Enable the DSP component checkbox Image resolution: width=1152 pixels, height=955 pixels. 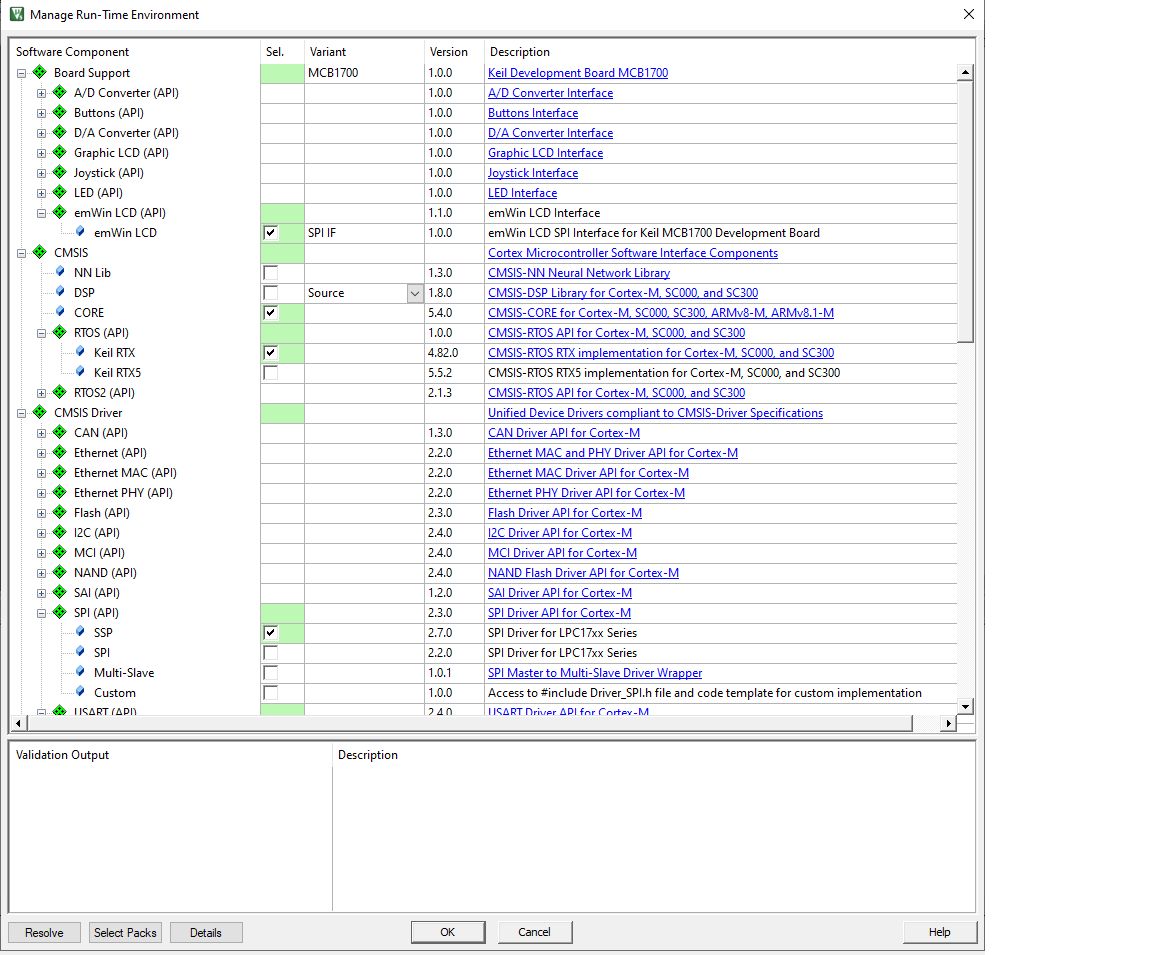click(270, 292)
